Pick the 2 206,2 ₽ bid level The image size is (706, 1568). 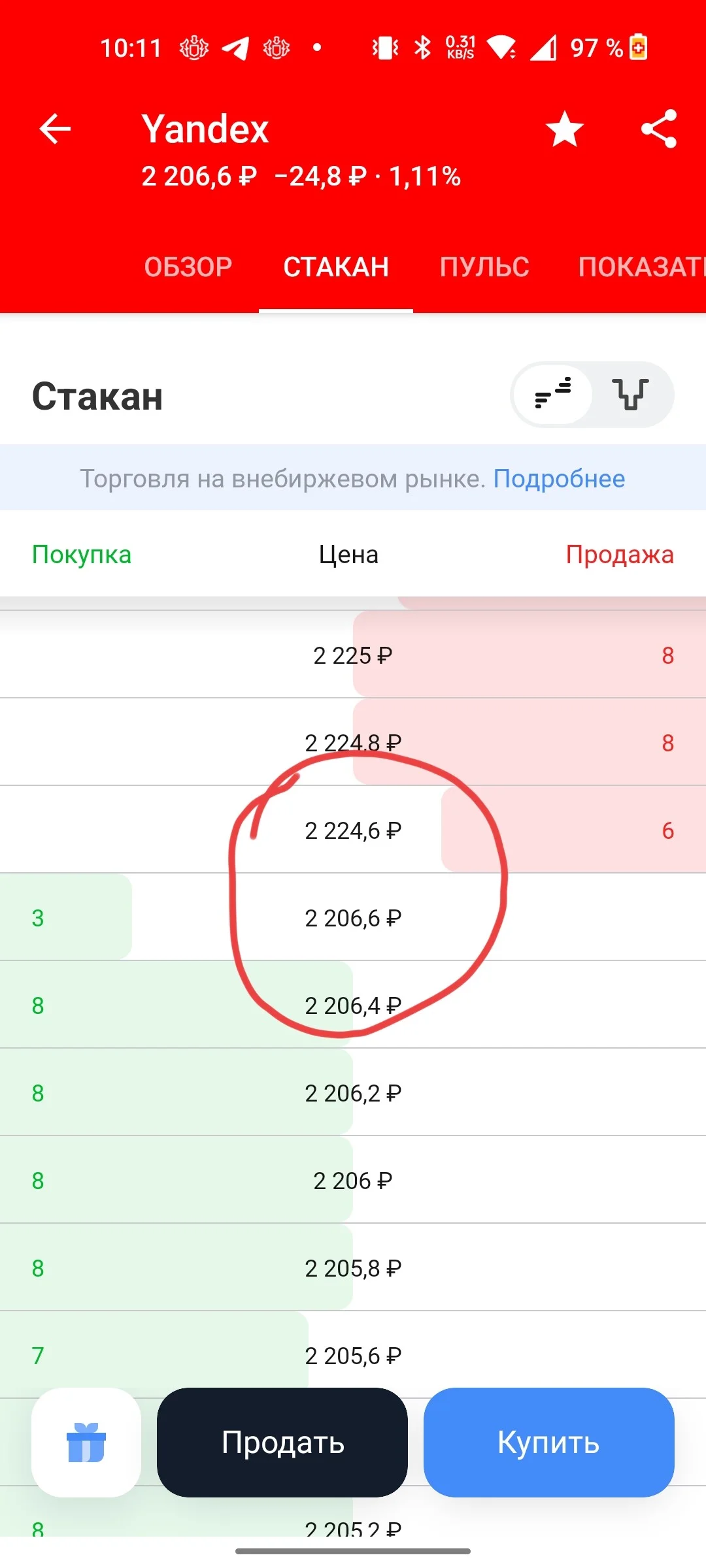point(353,1092)
